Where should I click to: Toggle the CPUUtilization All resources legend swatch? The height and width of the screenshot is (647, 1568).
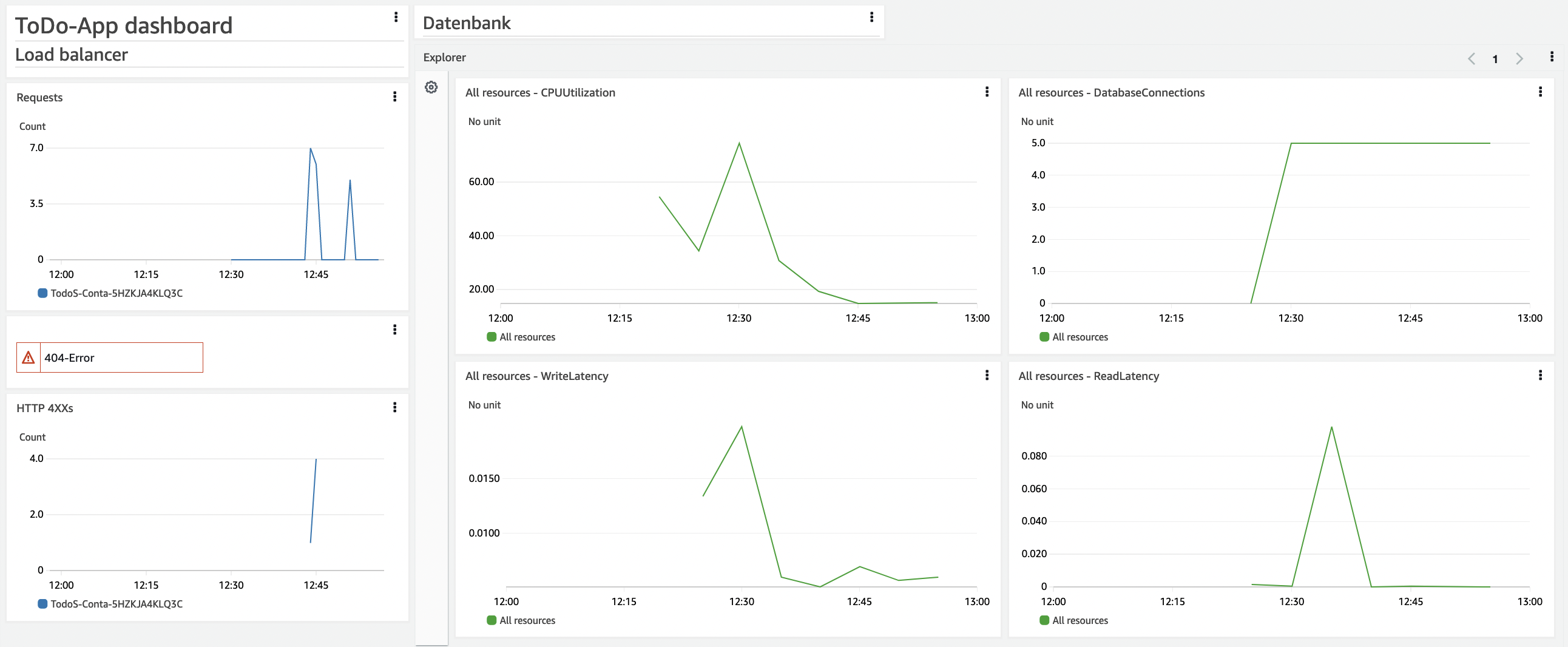click(x=492, y=337)
